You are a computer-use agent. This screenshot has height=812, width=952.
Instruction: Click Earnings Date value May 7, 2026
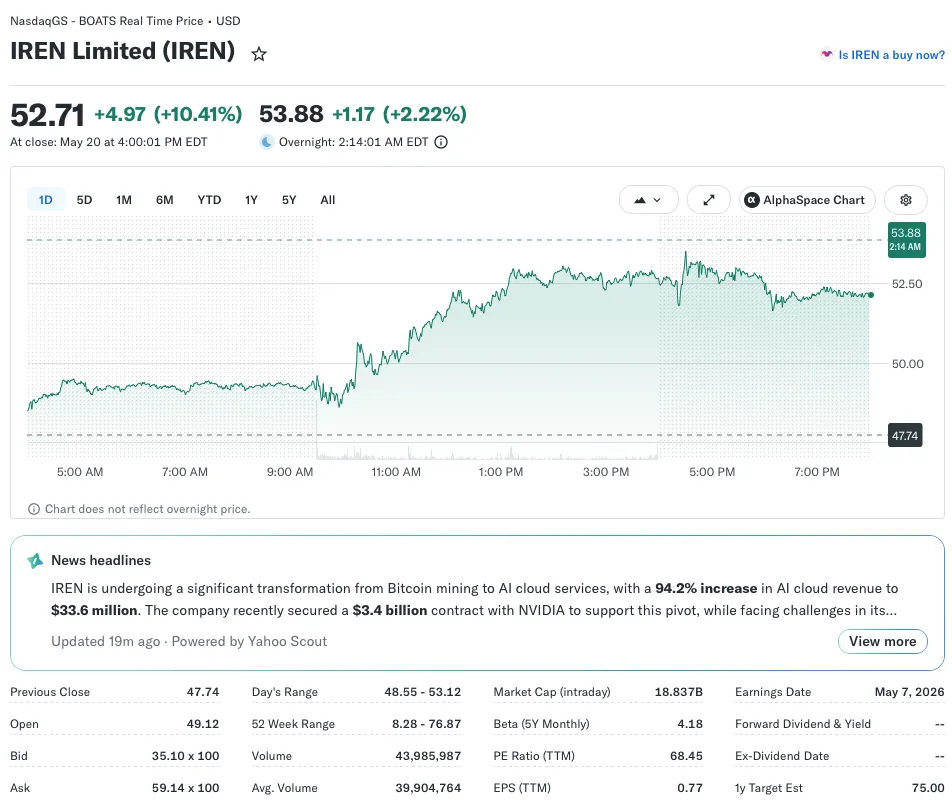[910, 692]
